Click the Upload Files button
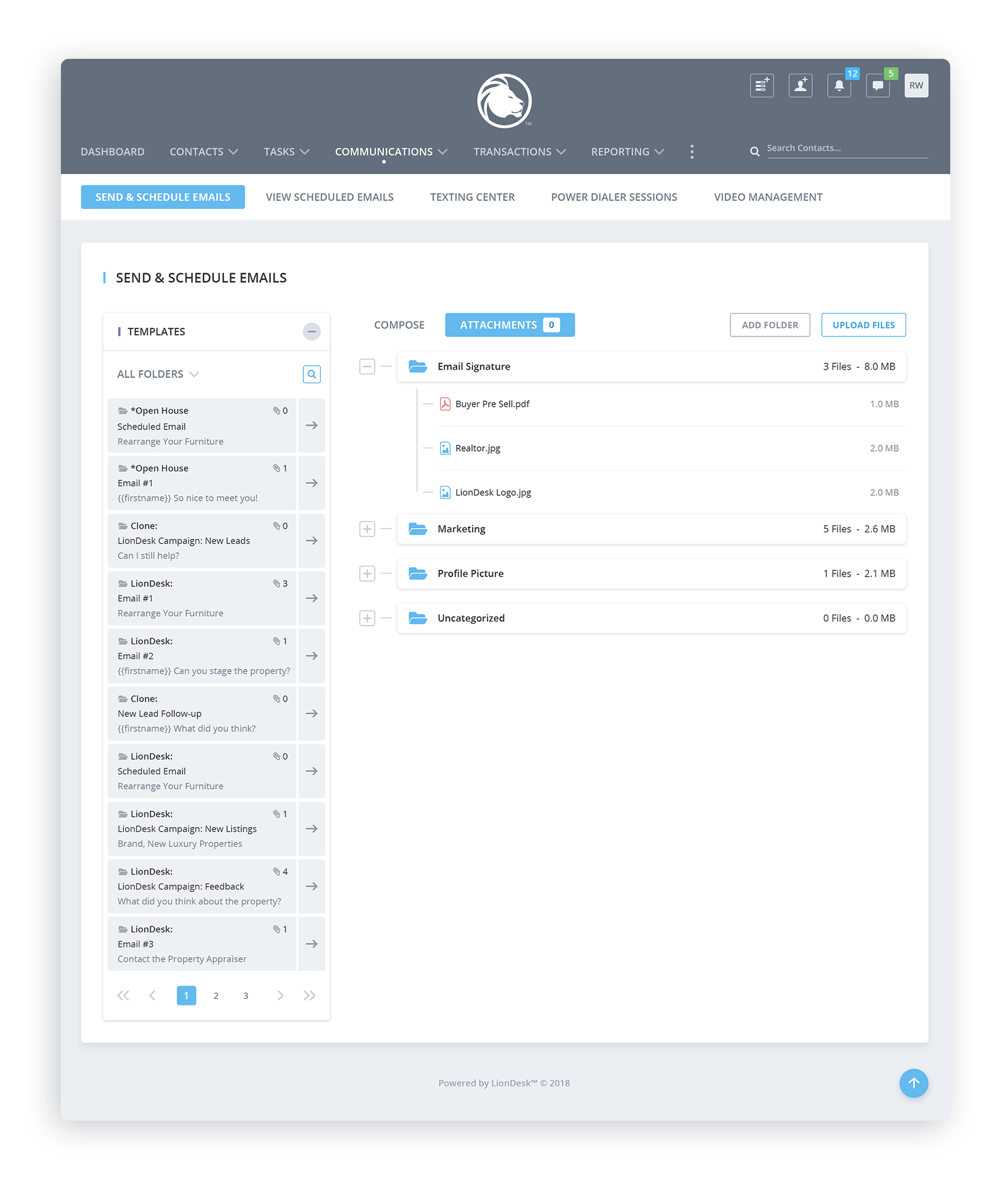 (863, 325)
